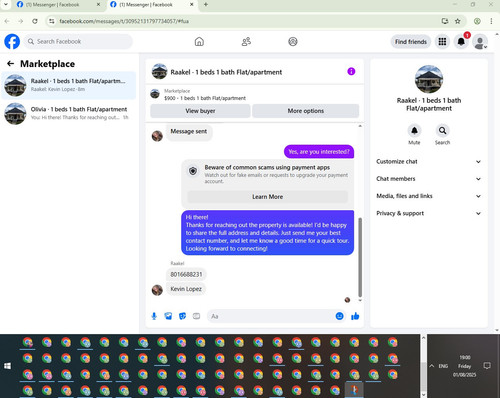Viewport: 500px width, 398px height.
Task: Reload the page in the browser
Action: tap(35, 21)
